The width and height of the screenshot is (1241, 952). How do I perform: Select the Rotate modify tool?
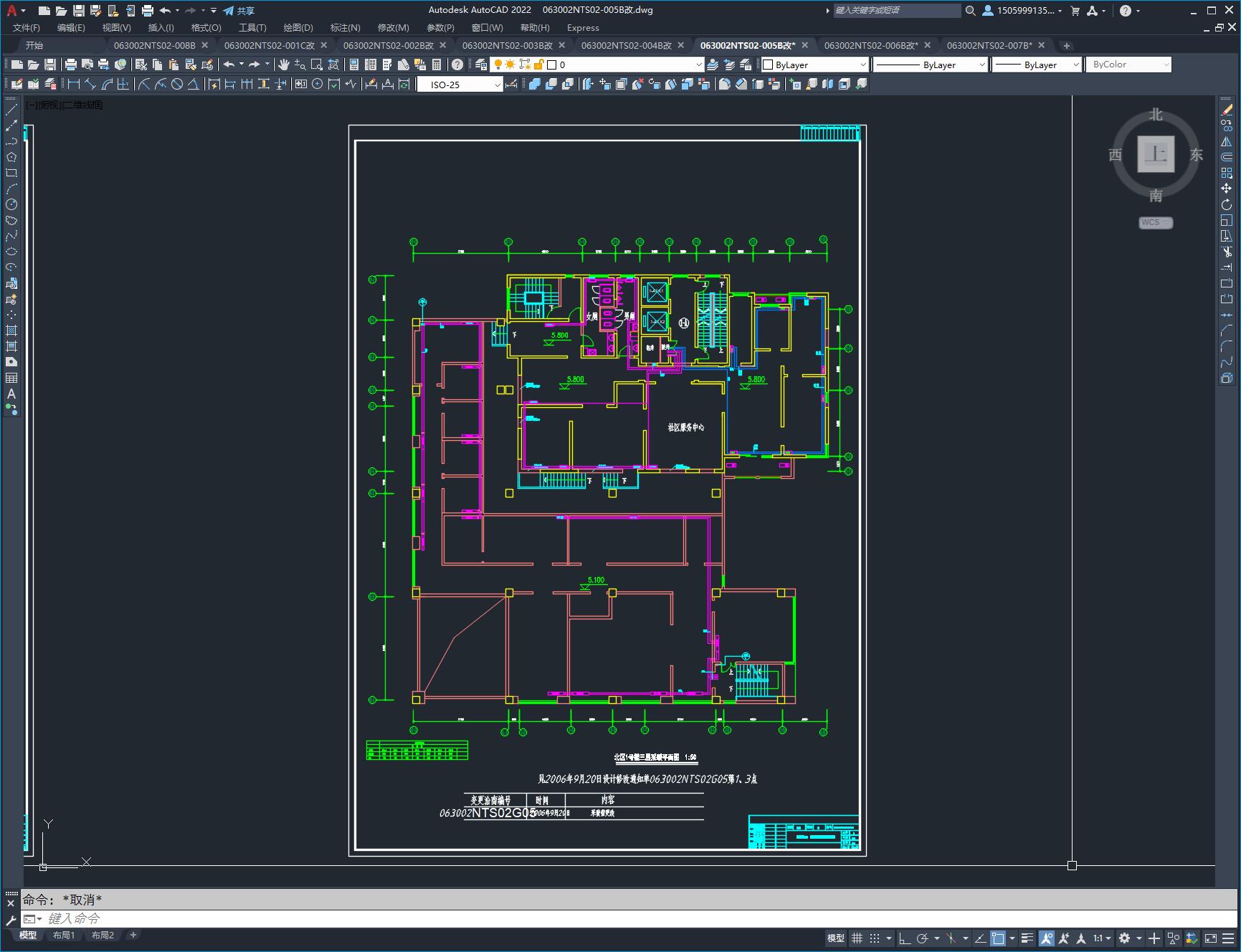point(1227,204)
